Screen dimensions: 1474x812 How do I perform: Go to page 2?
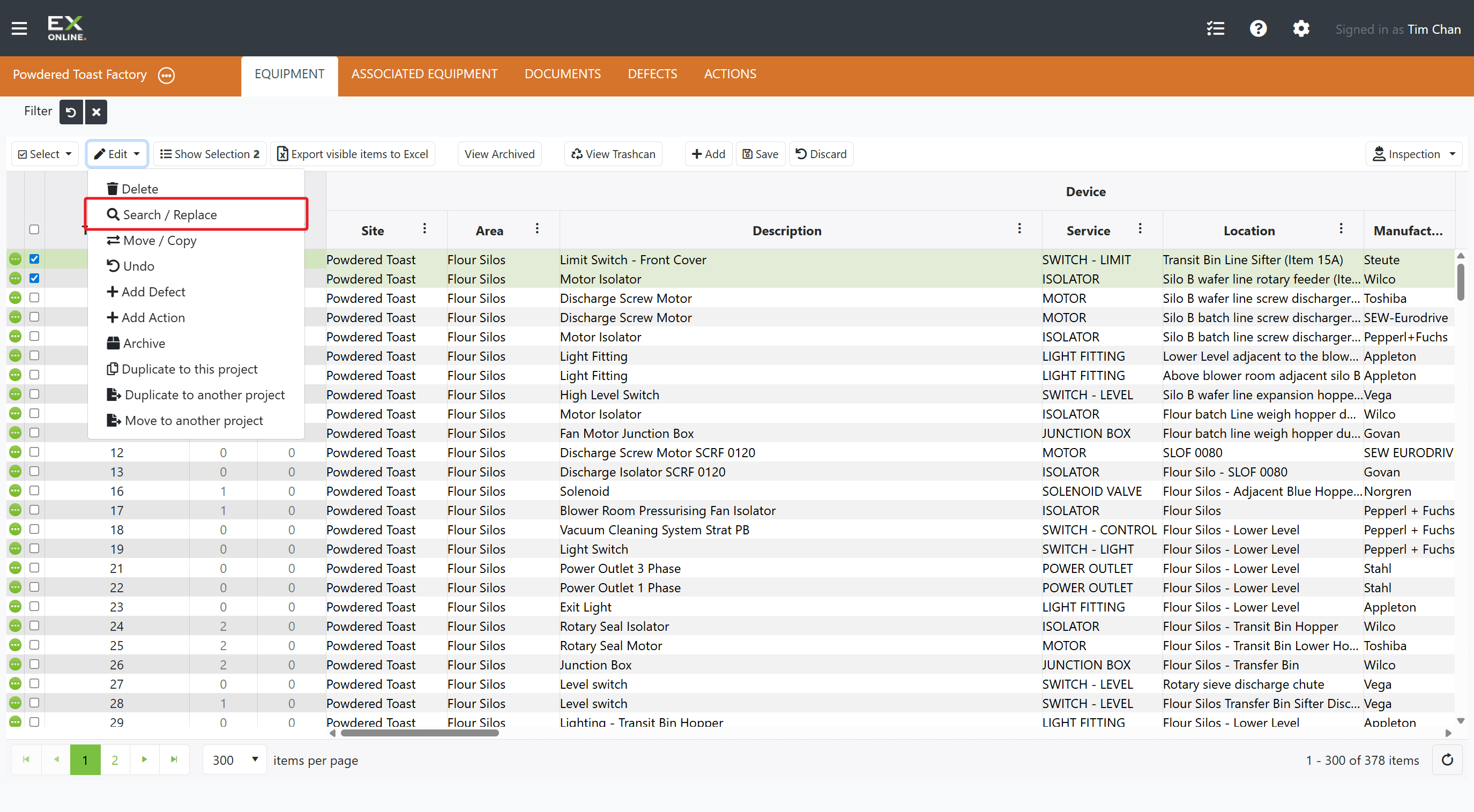tap(115, 759)
